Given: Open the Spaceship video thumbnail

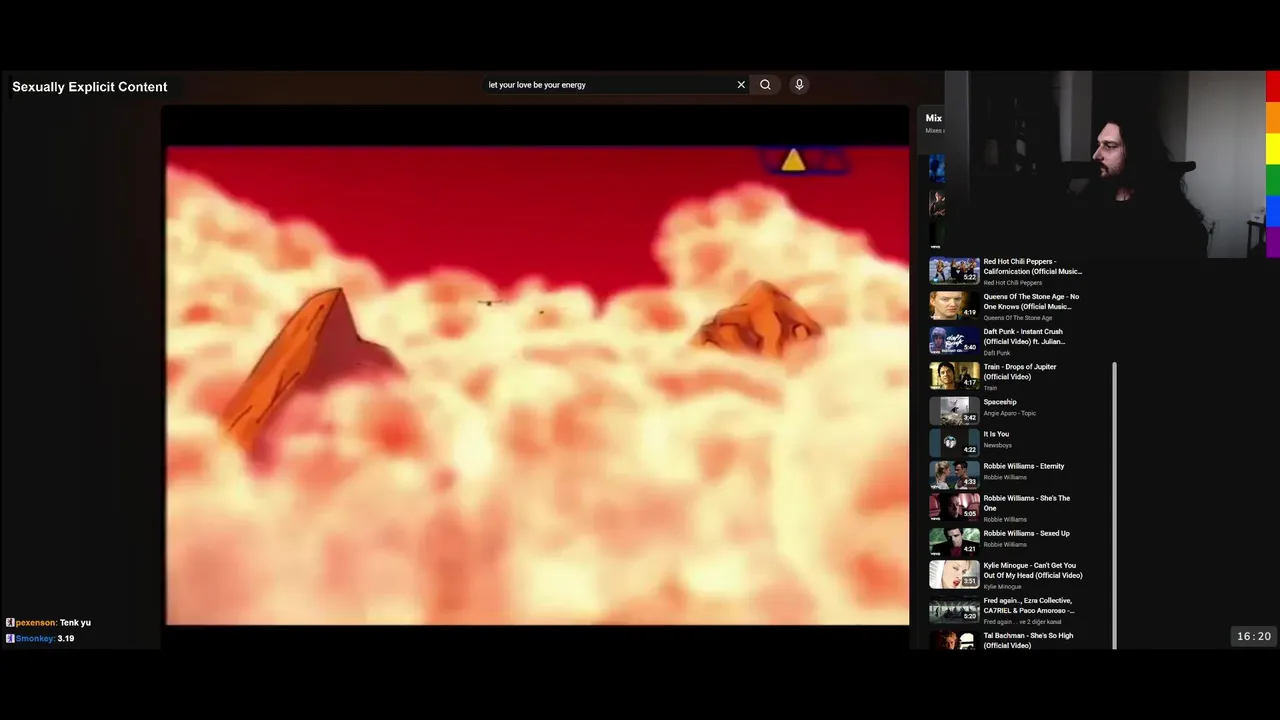Looking at the screenshot, I should [x=954, y=410].
